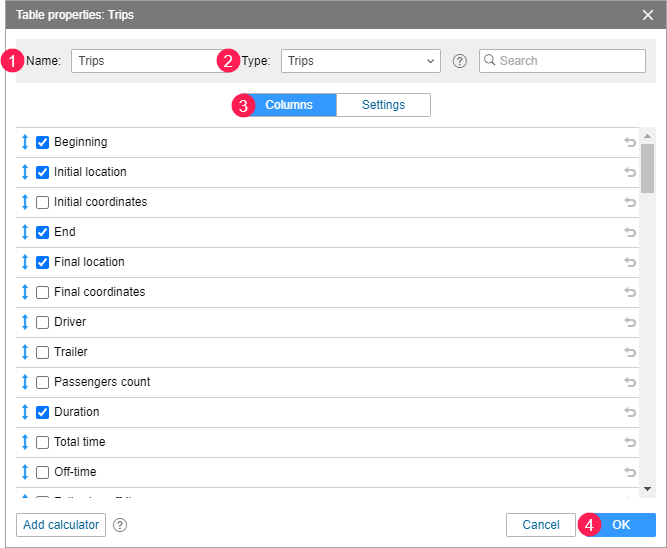Viewport: 667px width, 548px height.
Task: Switch to the Settings tab
Action: [x=383, y=105]
